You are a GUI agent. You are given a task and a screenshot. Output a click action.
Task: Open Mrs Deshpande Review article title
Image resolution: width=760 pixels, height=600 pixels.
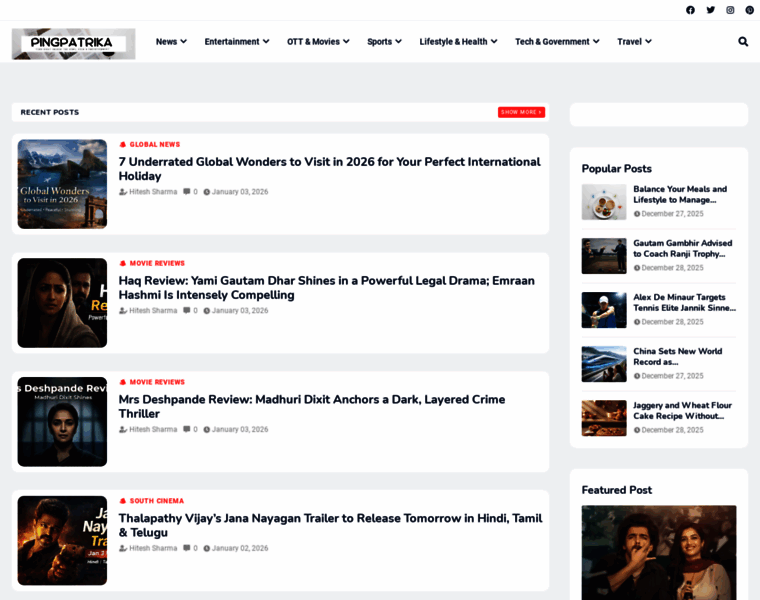tap(312, 407)
